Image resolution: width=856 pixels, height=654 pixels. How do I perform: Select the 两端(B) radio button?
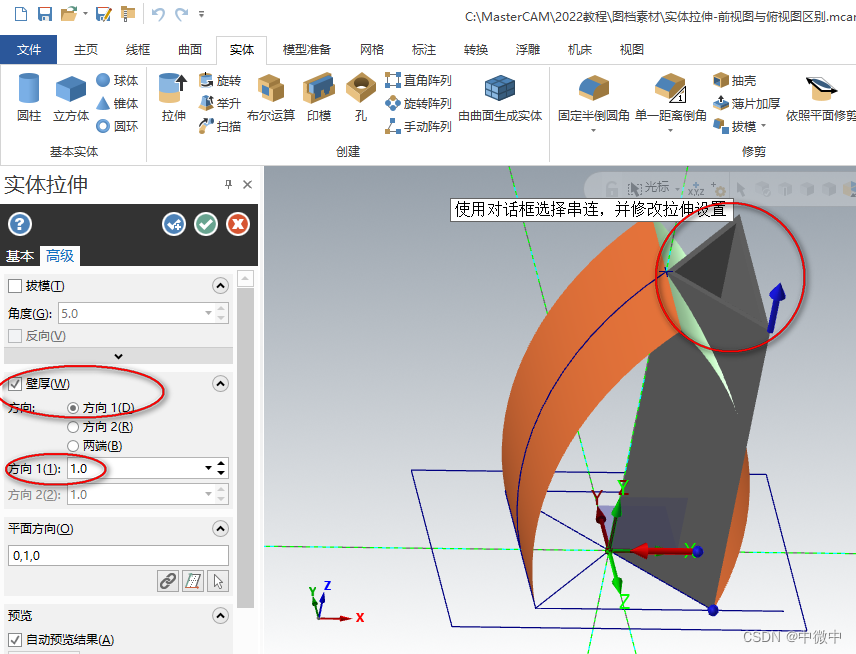pyautogui.click(x=73, y=446)
